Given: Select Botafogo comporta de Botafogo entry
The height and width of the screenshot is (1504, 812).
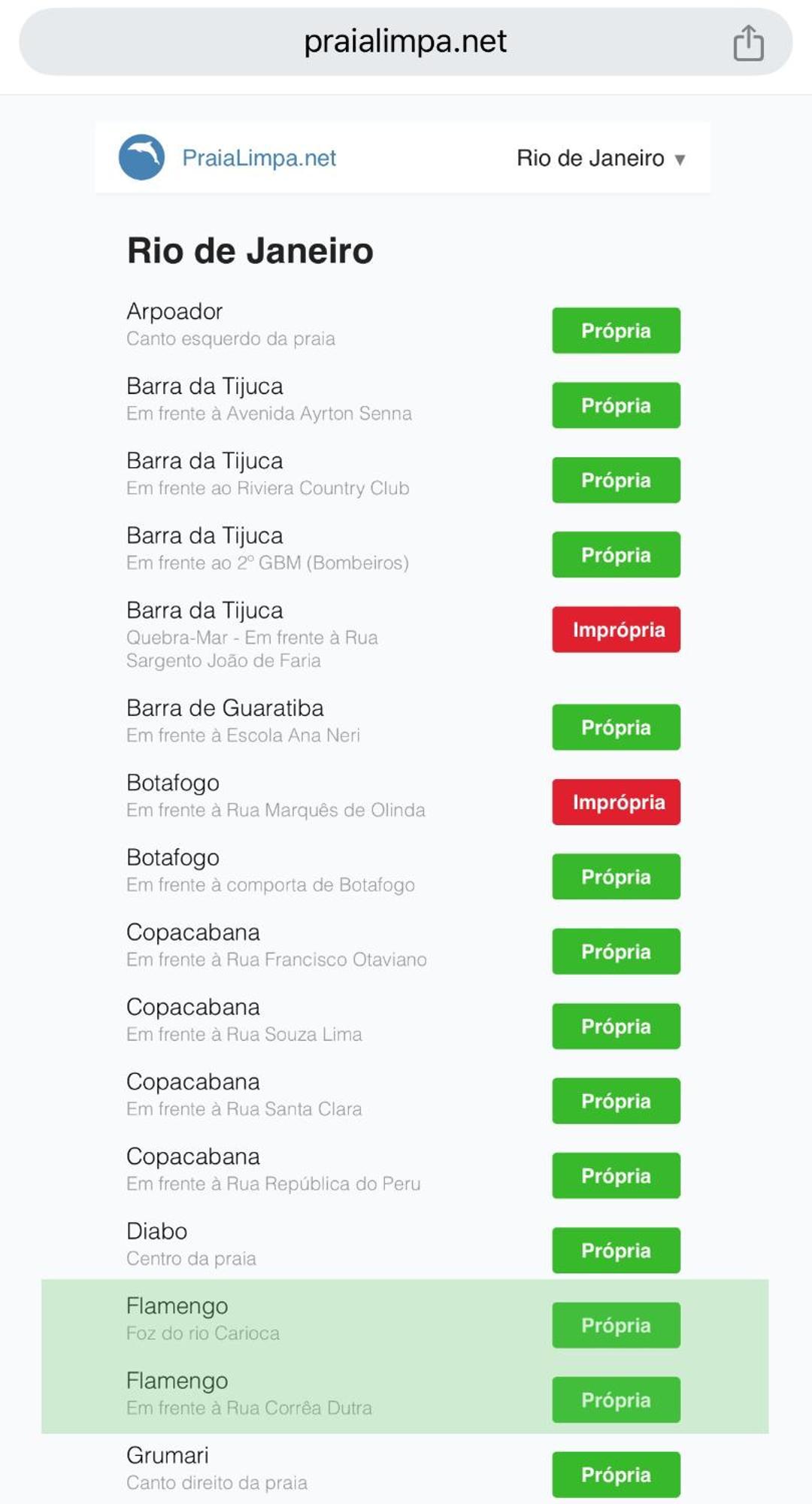Looking at the screenshot, I should click(404, 870).
